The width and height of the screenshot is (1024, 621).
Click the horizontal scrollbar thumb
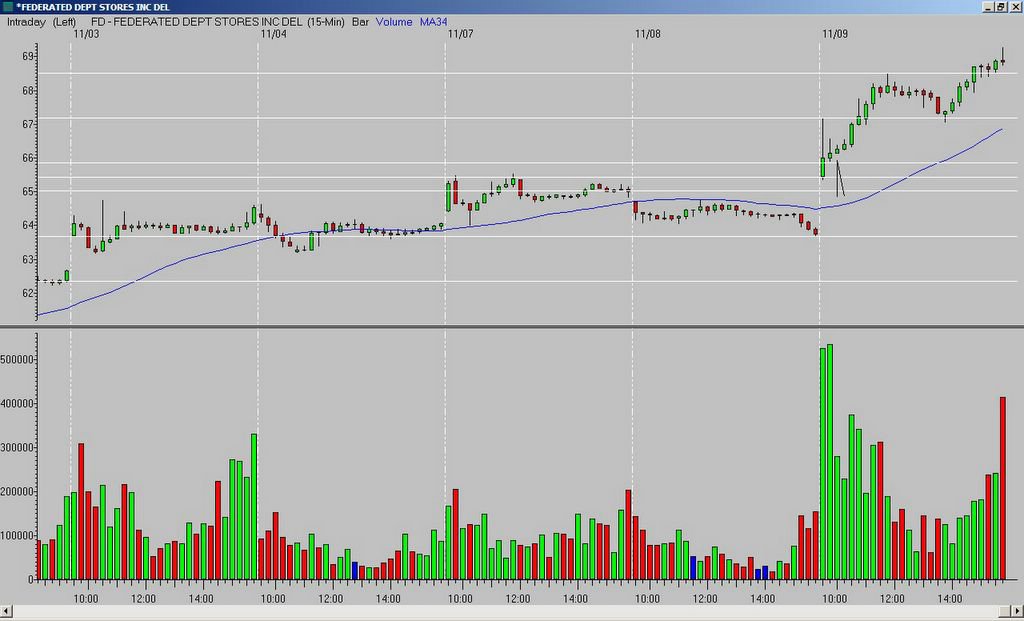coord(1006,611)
